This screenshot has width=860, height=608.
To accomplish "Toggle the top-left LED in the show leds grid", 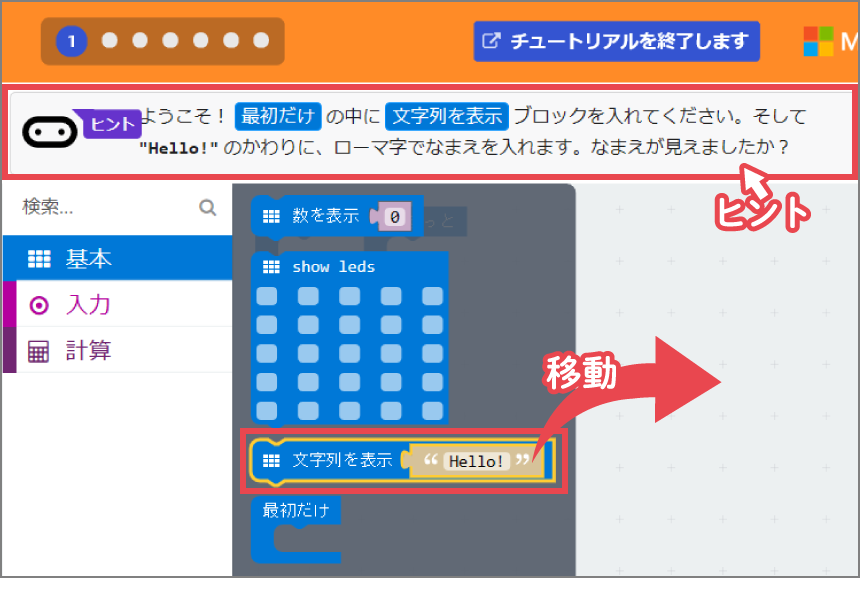I will [266, 296].
